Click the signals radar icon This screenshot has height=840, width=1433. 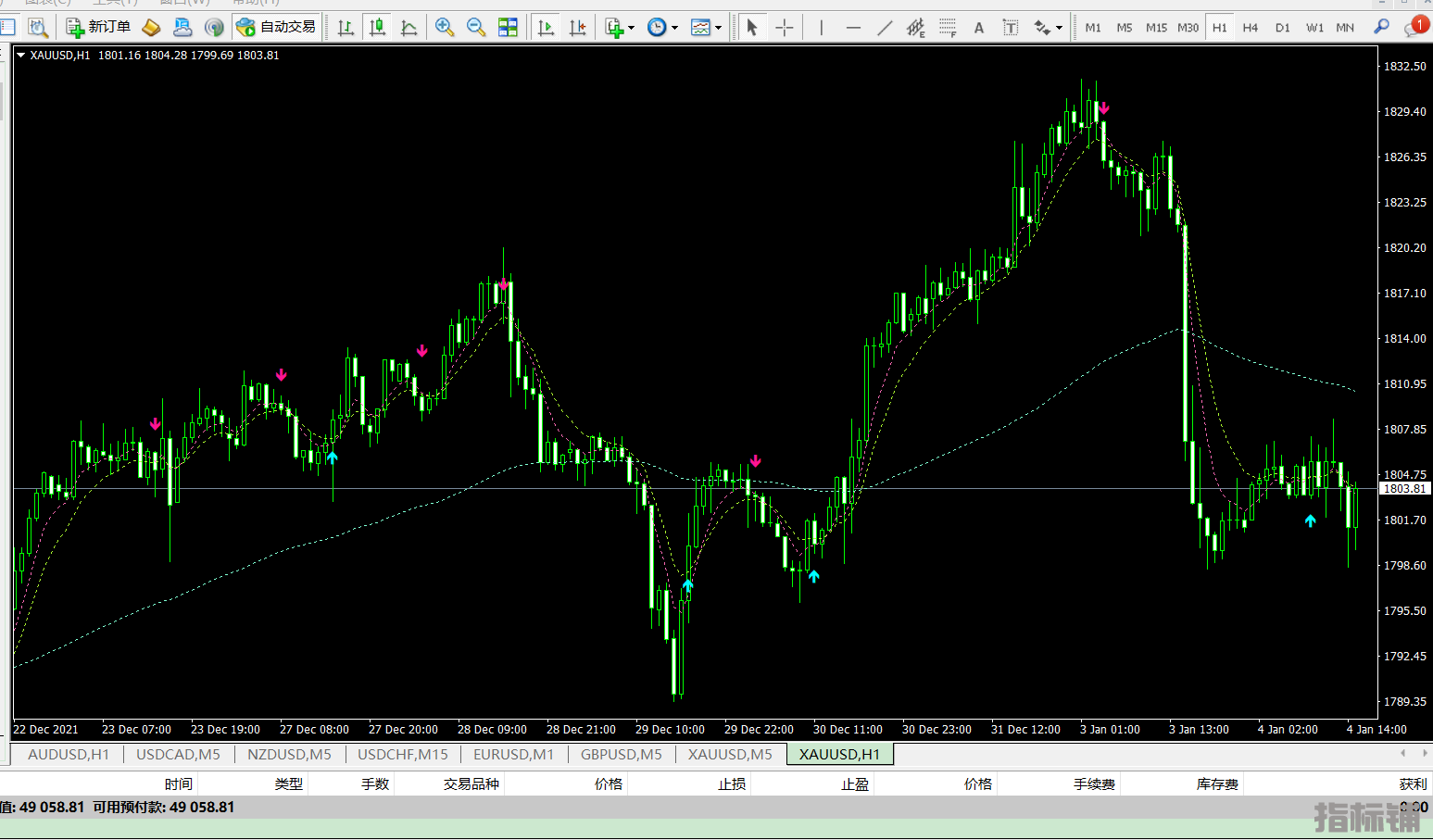point(214,27)
